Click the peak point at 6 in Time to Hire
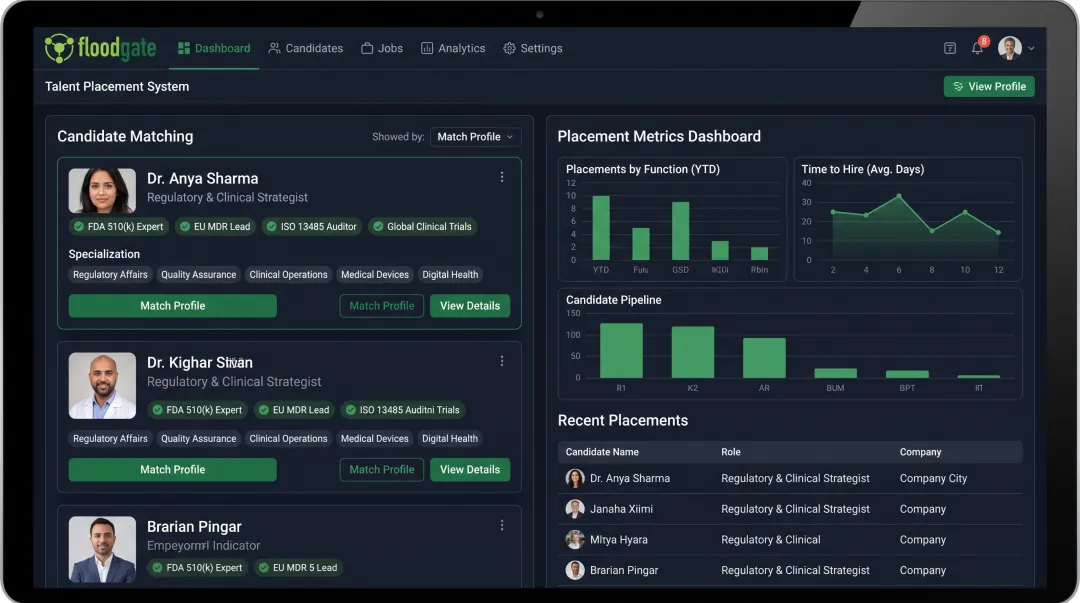Screen dimensions: 1080x603 click(x=899, y=196)
